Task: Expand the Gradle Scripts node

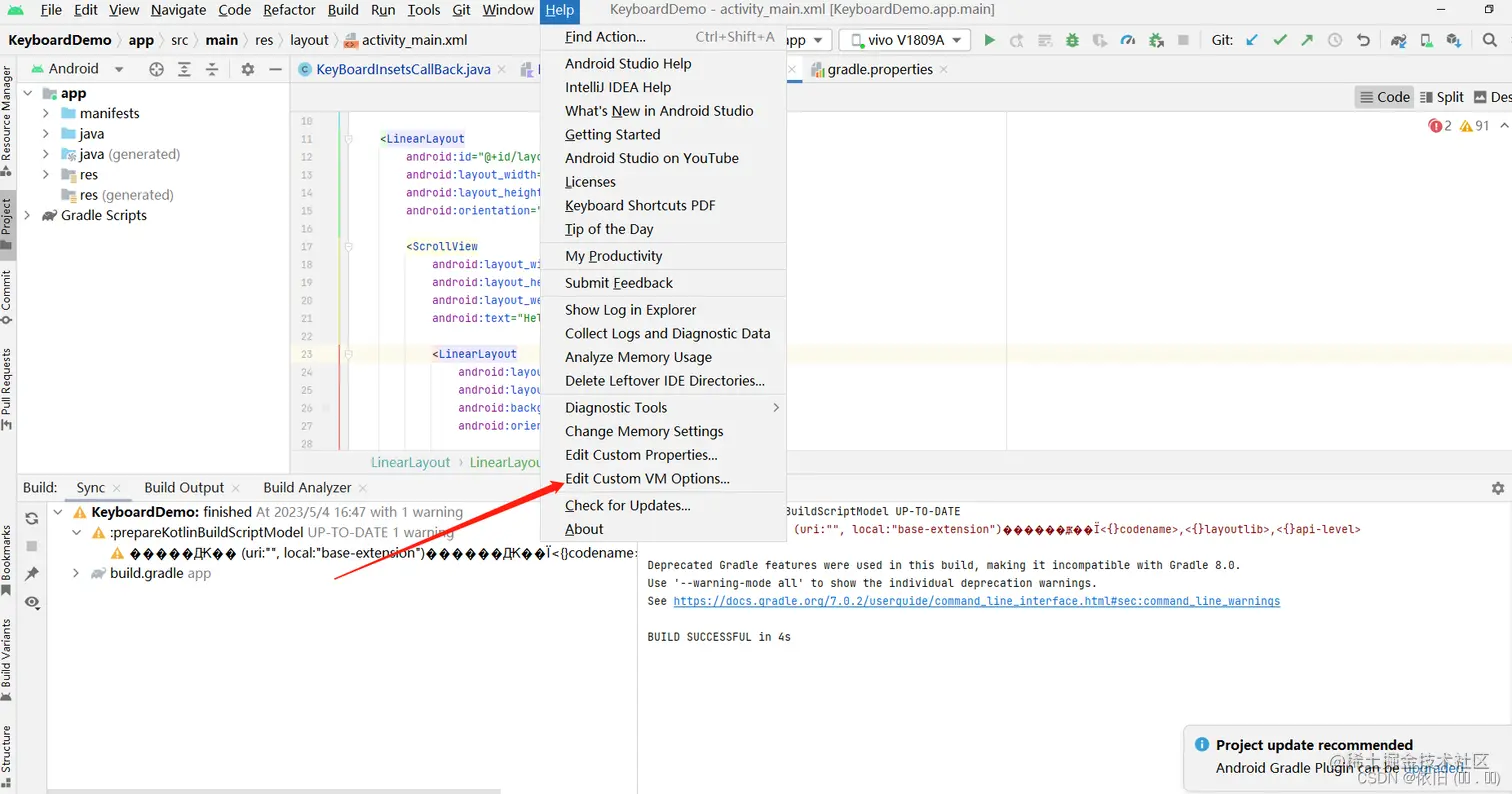Action: pos(28,215)
